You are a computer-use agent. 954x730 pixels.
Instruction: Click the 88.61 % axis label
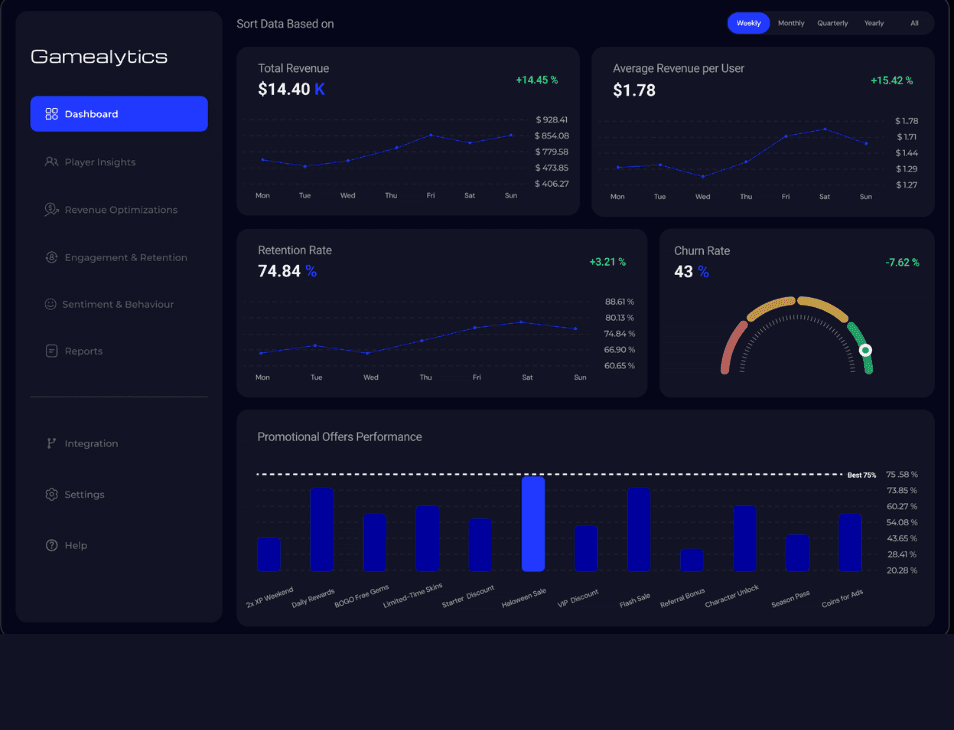pos(619,302)
